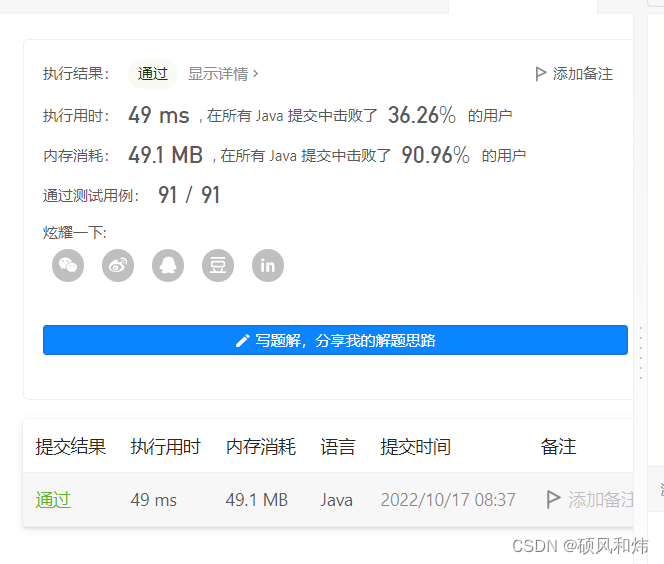Image resolution: width=664 pixels, height=564 pixels.
Task: Open the green 通过 submission link
Action: click(x=53, y=500)
